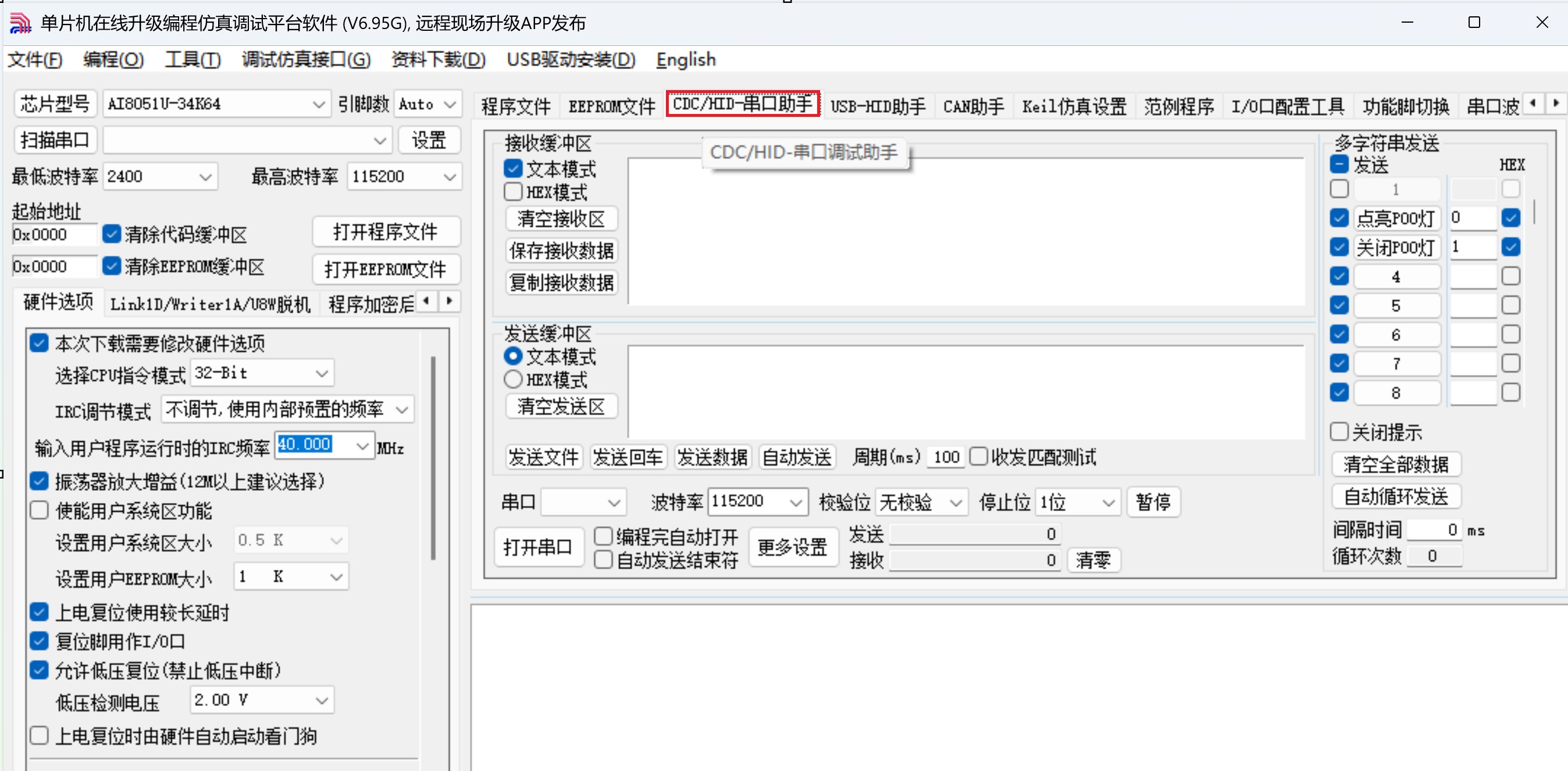The image size is (1568, 771).
Task: Open the USB驱动安装(D) menu
Action: (x=571, y=60)
